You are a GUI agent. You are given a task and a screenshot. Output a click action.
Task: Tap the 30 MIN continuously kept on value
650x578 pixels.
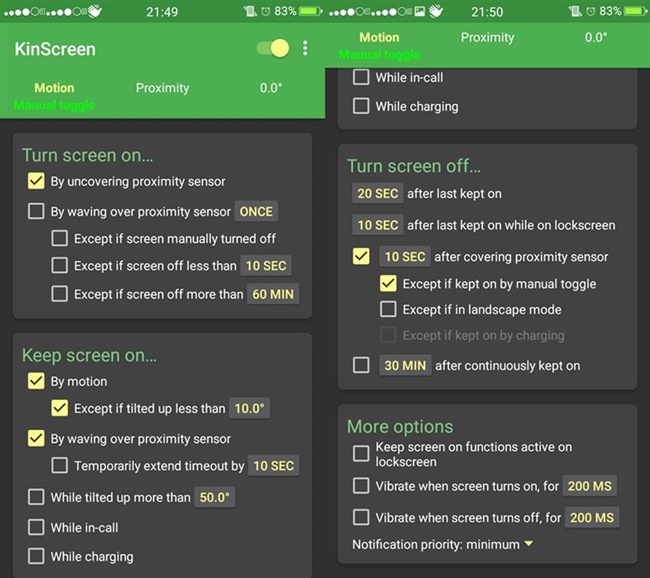405,366
